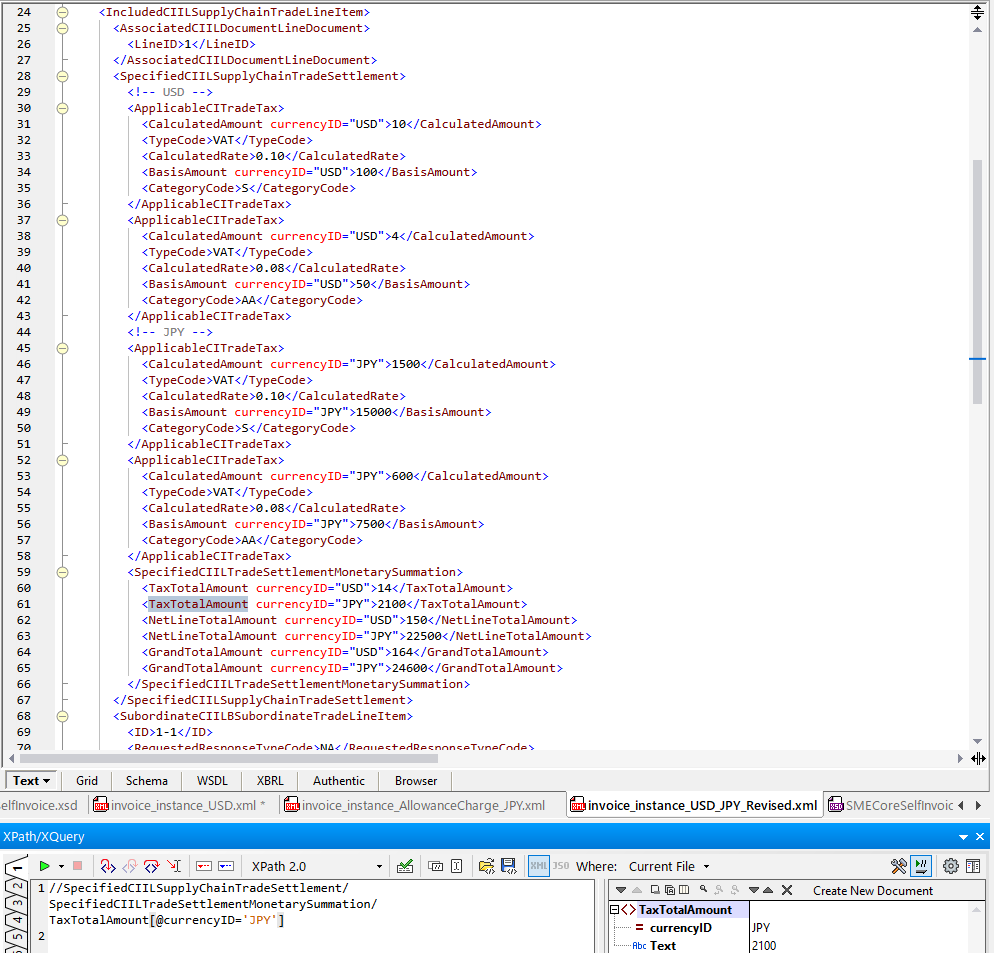Collapse IncludedCIILSupplyChainTradeLineItem fold marker line 24
The image size is (994, 953).
click(x=62, y=12)
